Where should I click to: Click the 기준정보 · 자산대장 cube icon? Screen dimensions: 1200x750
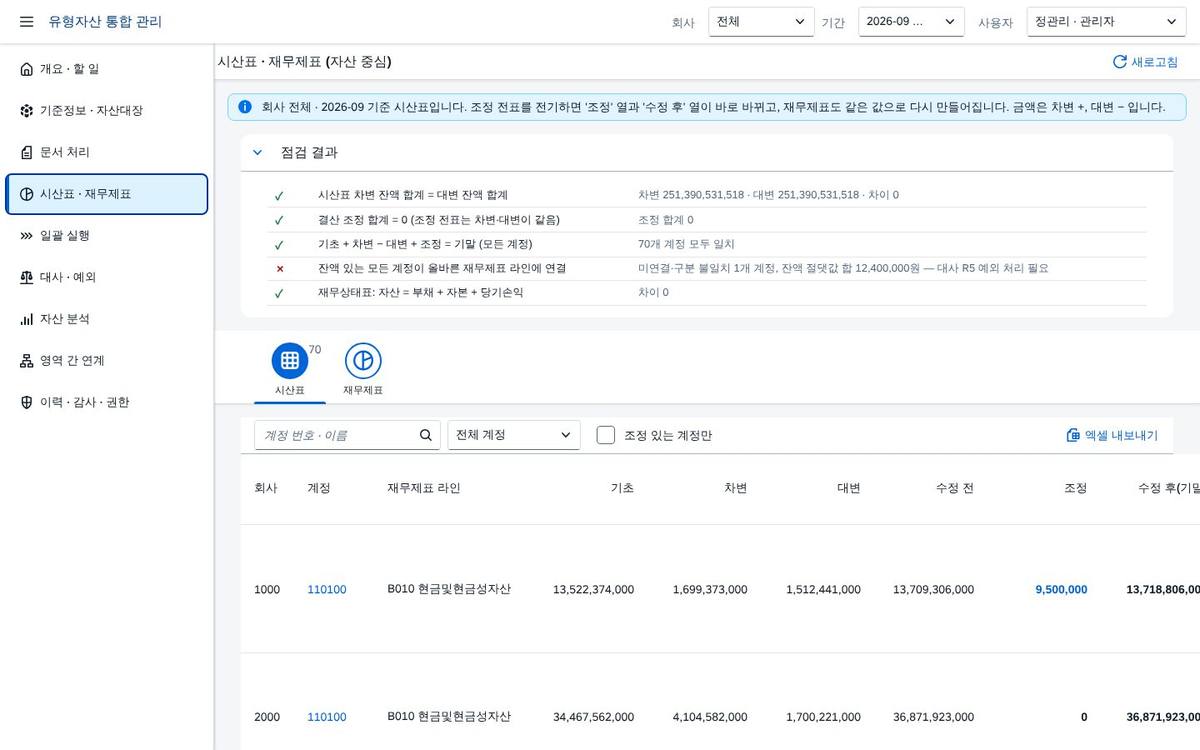point(26,110)
